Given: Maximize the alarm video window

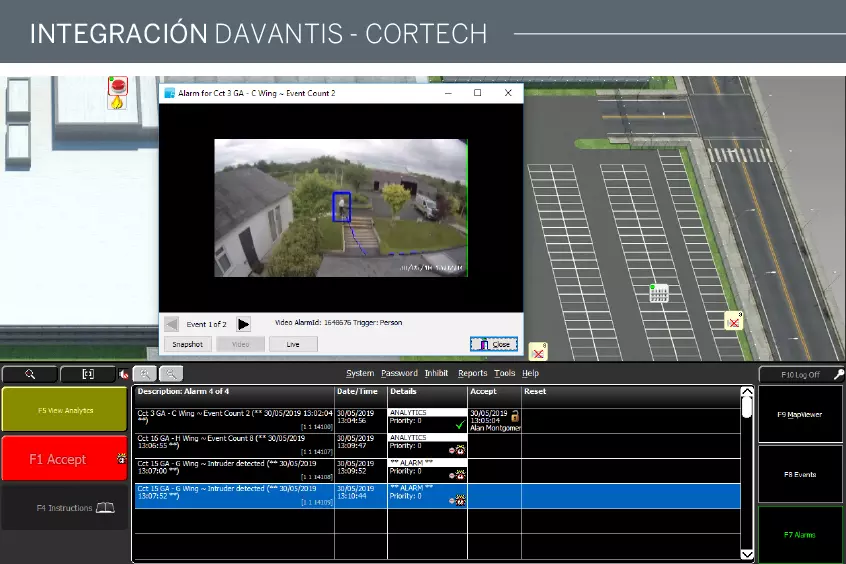Looking at the screenshot, I should [x=477, y=93].
